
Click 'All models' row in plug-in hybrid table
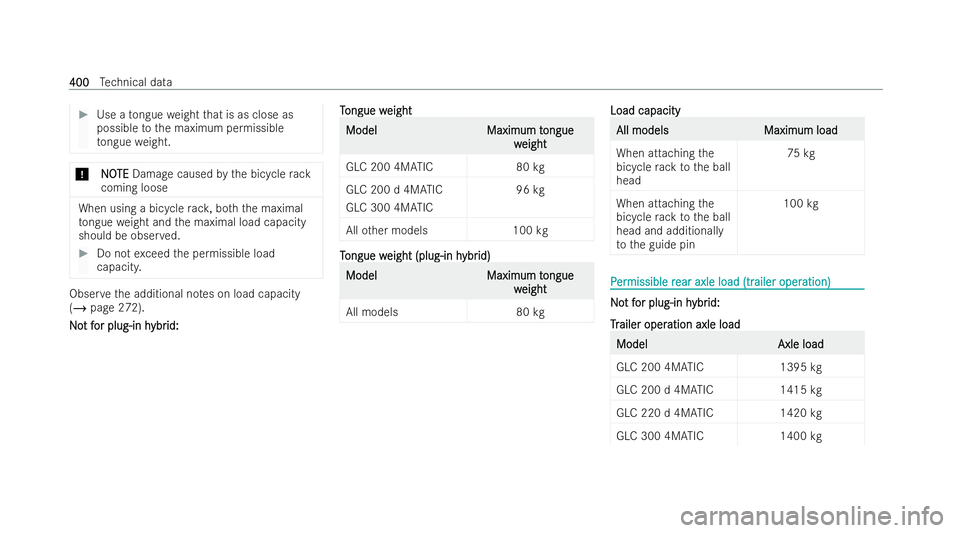[467, 311]
